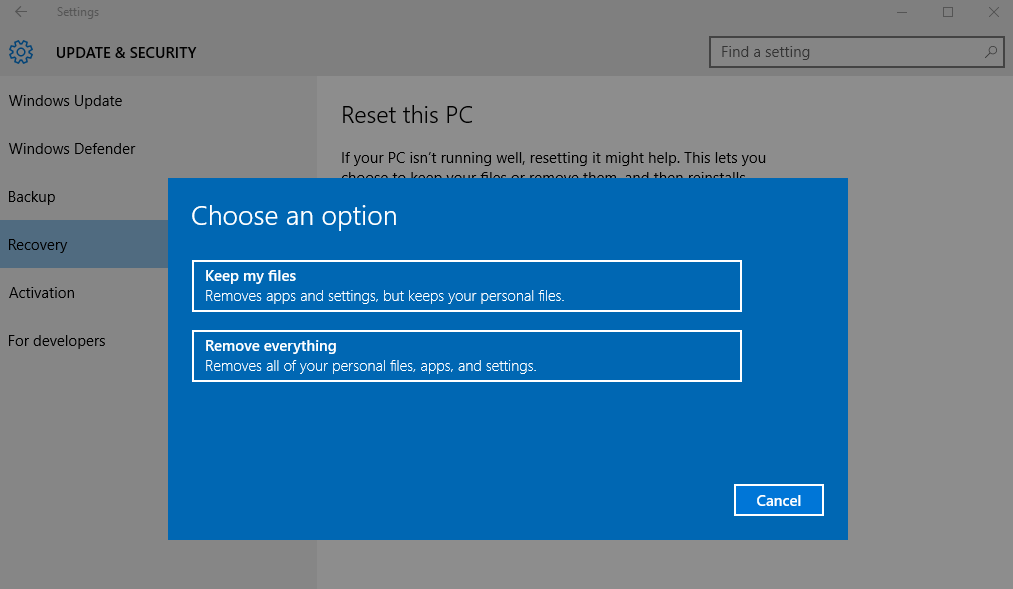Click the UPDATE & SECURITY header text
This screenshot has height=589, width=1013.
click(x=126, y=53)
